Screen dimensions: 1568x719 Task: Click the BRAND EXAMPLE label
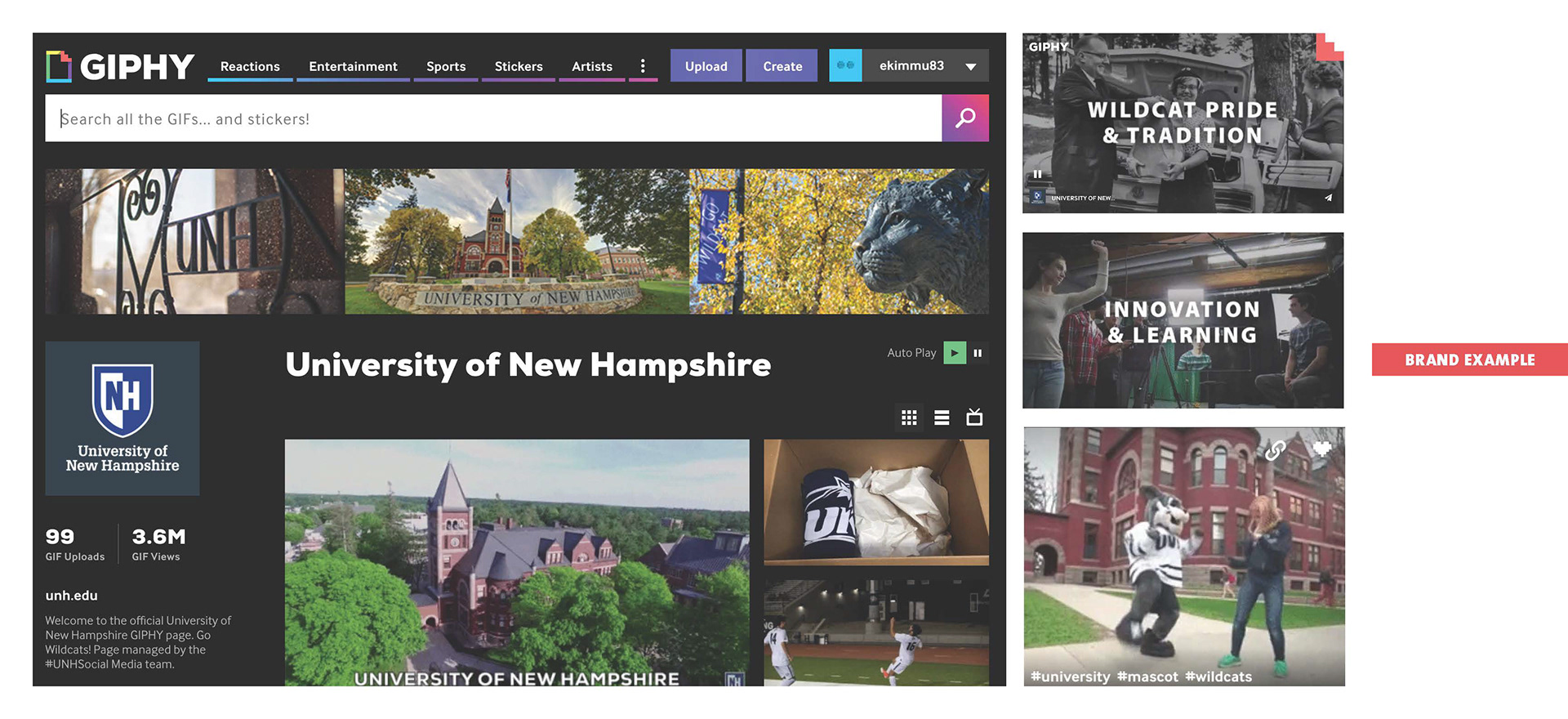(1470, 359)
